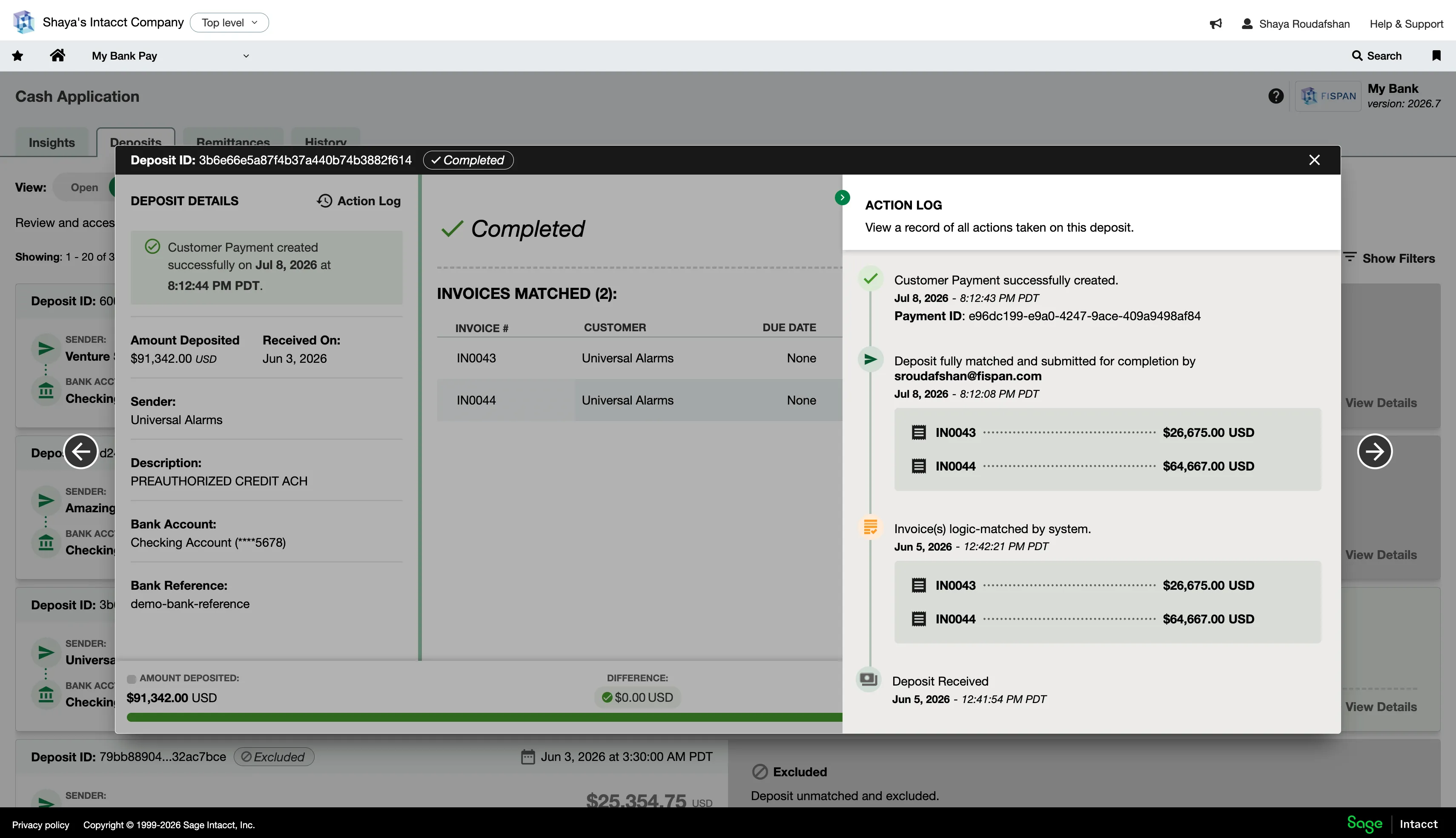
Task: Click the INVOICE # column header
Action: click(482, 328)
